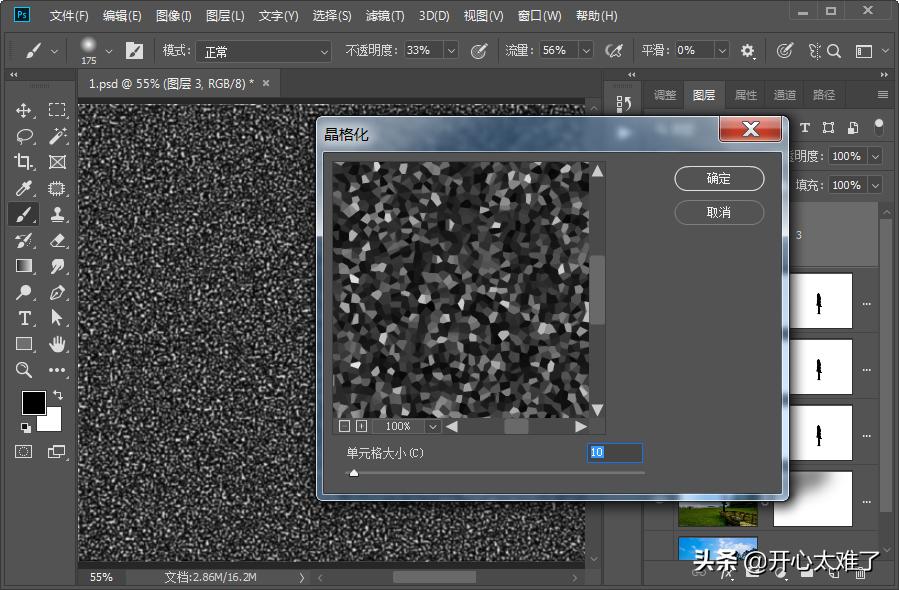Viewport: 899px width, 590px height.
Task: Toggle Quick Mask mode in the toolbar
Action: pos(23,452)
